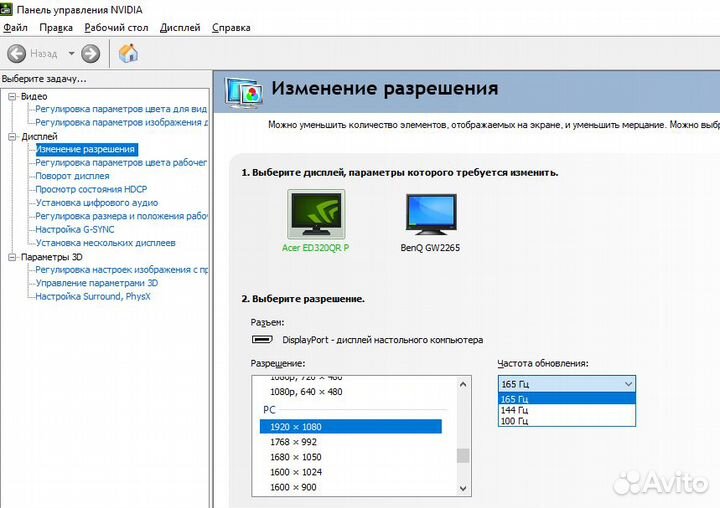Image resolution: width=720 pixels, height=508 pixels.
Task: Open the Back history dropdown arrow
Action: [x=71, y=54]
